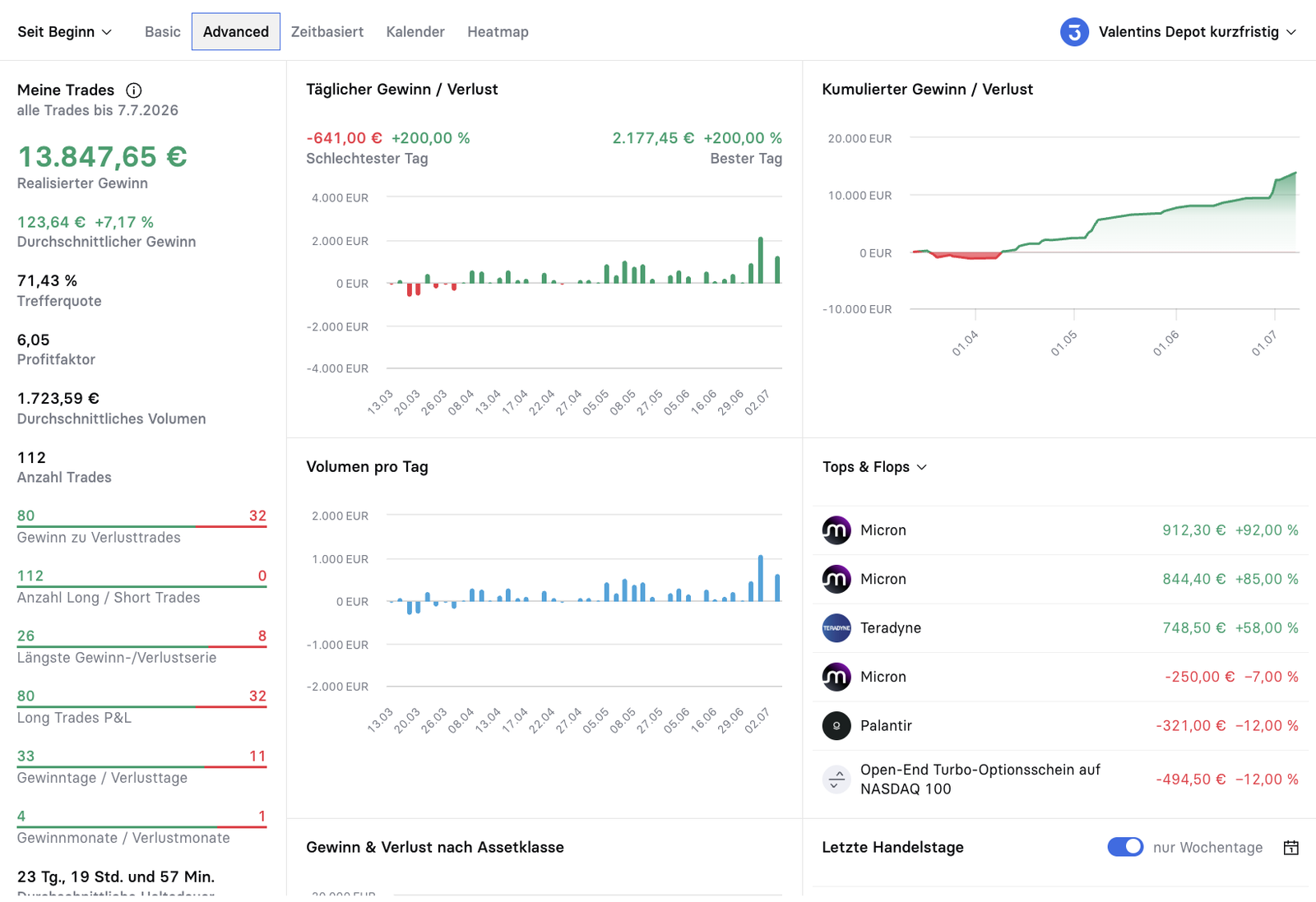Click the Gewinn zu Verlusttrades ratio bar
Image resolution: width=1316 pixels, height=902 pixels.
(141, 526)
